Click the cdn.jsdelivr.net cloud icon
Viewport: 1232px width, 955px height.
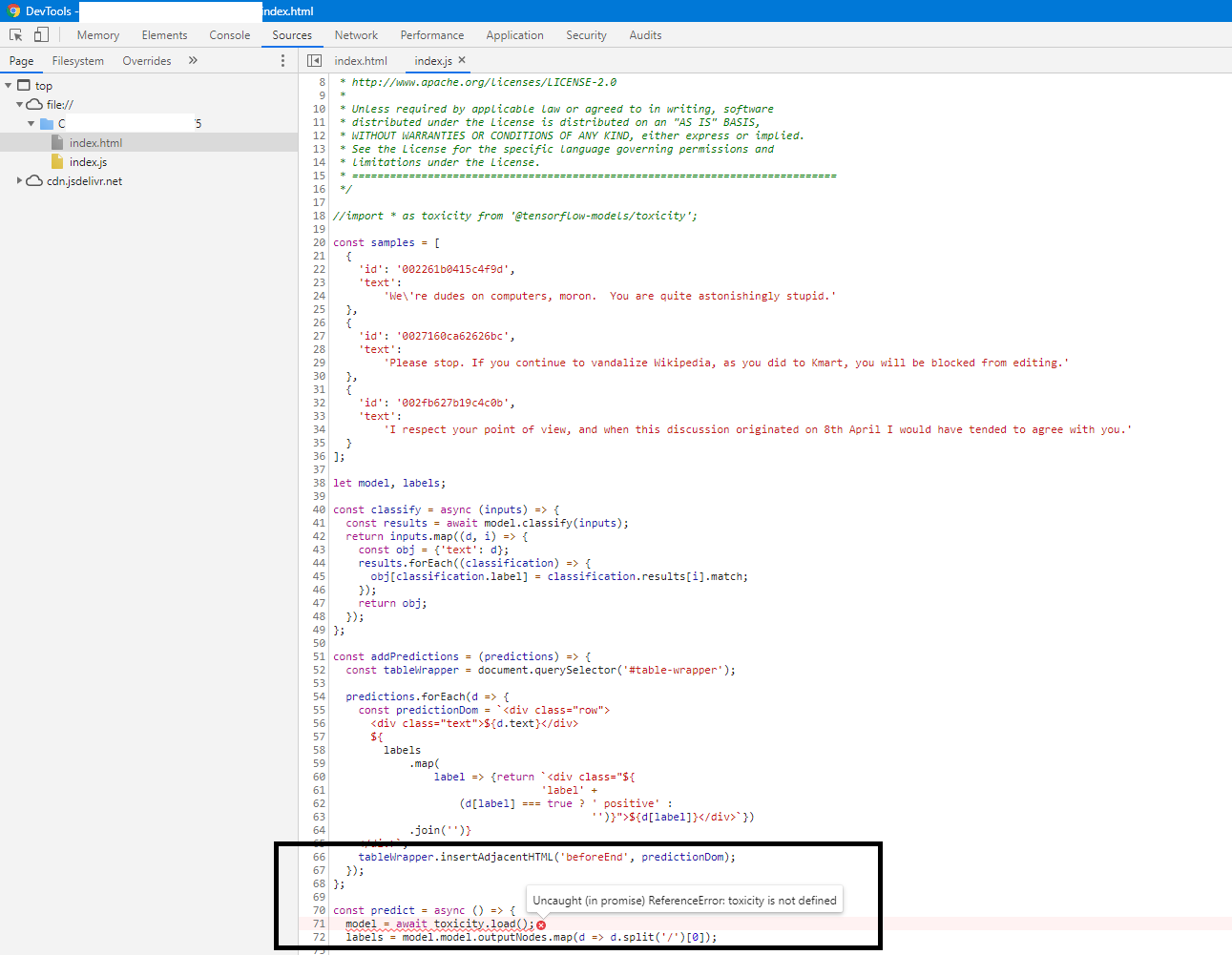34,180
